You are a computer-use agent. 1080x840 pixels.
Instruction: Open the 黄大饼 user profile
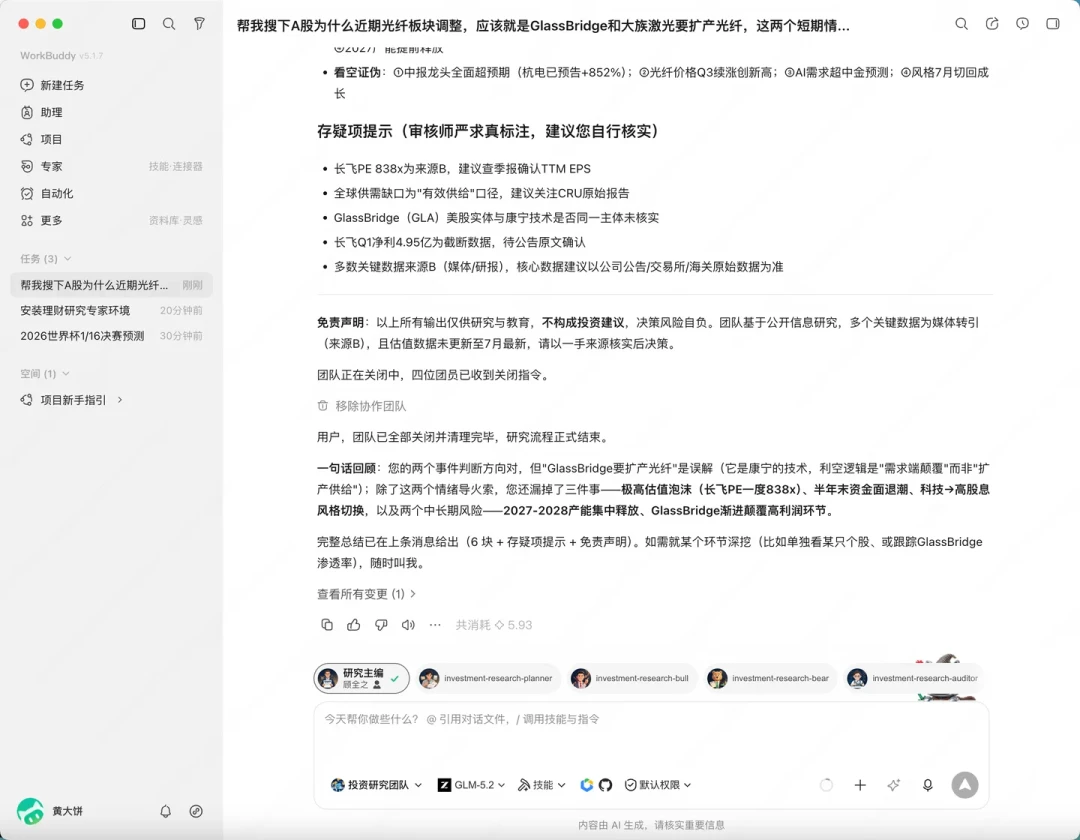[50, 811]
